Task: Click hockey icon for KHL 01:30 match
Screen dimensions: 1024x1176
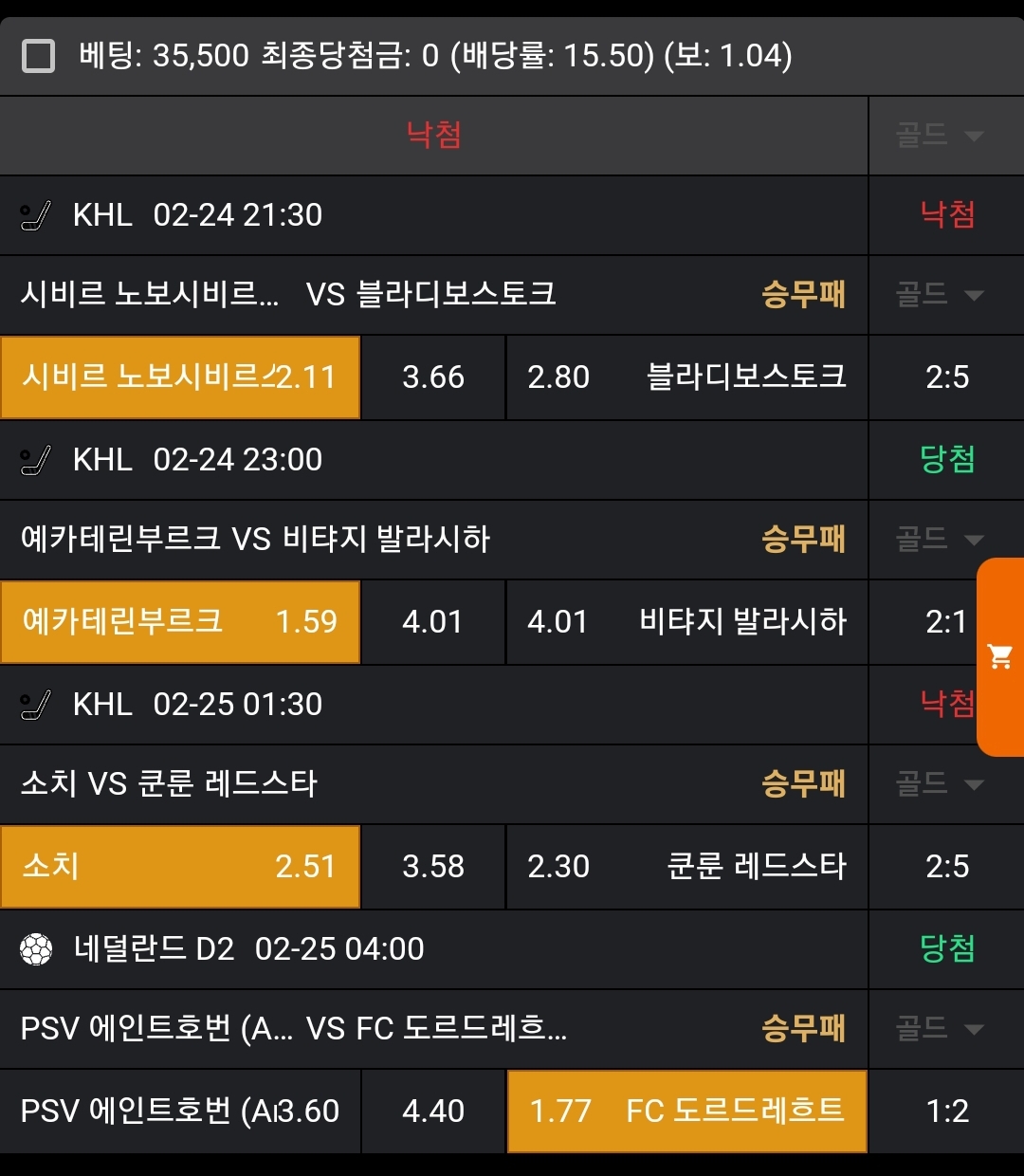Action: click(x=35, y=706)
